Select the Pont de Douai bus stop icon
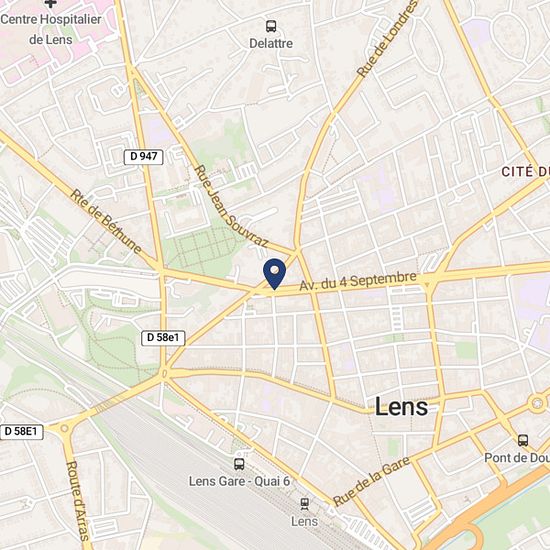This screenshot has height=550, width=550. (523, 440)
